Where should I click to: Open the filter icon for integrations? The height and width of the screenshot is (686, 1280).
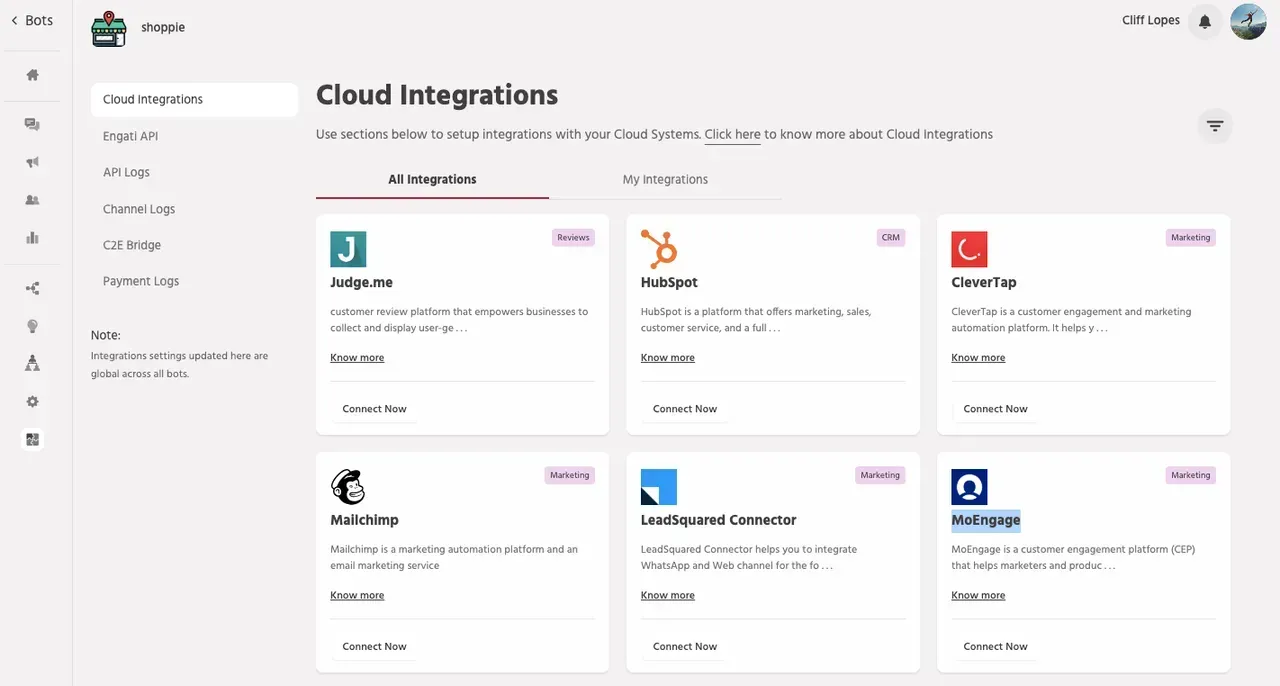tap(1214, 126)
